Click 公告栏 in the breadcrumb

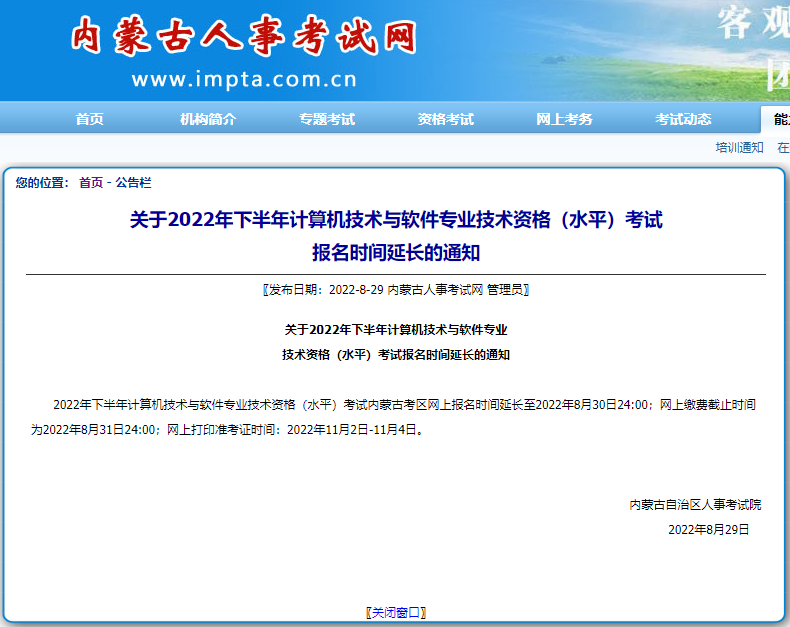(133, 182)
